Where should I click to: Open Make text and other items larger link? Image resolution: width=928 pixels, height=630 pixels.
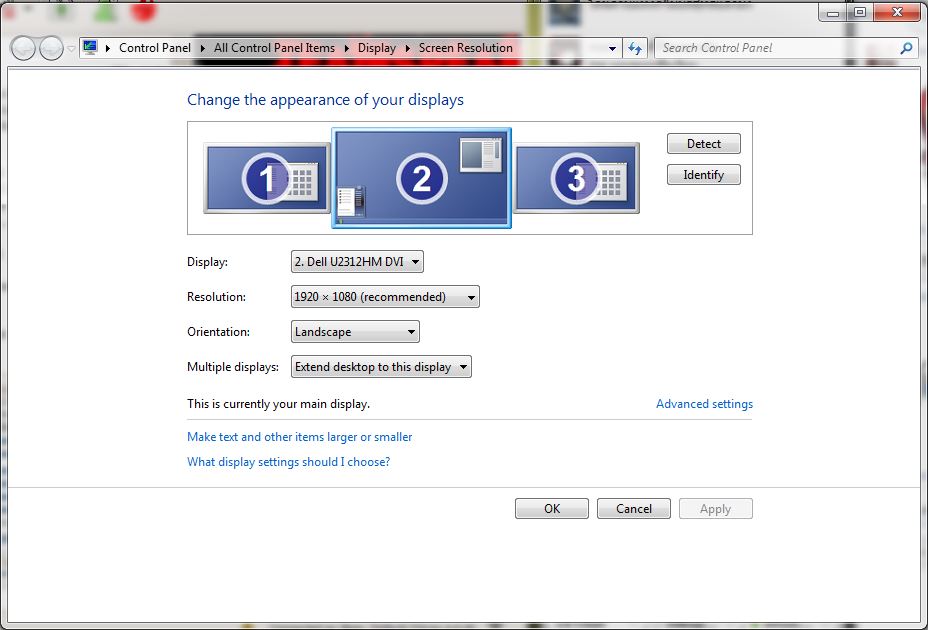point(299,437)
